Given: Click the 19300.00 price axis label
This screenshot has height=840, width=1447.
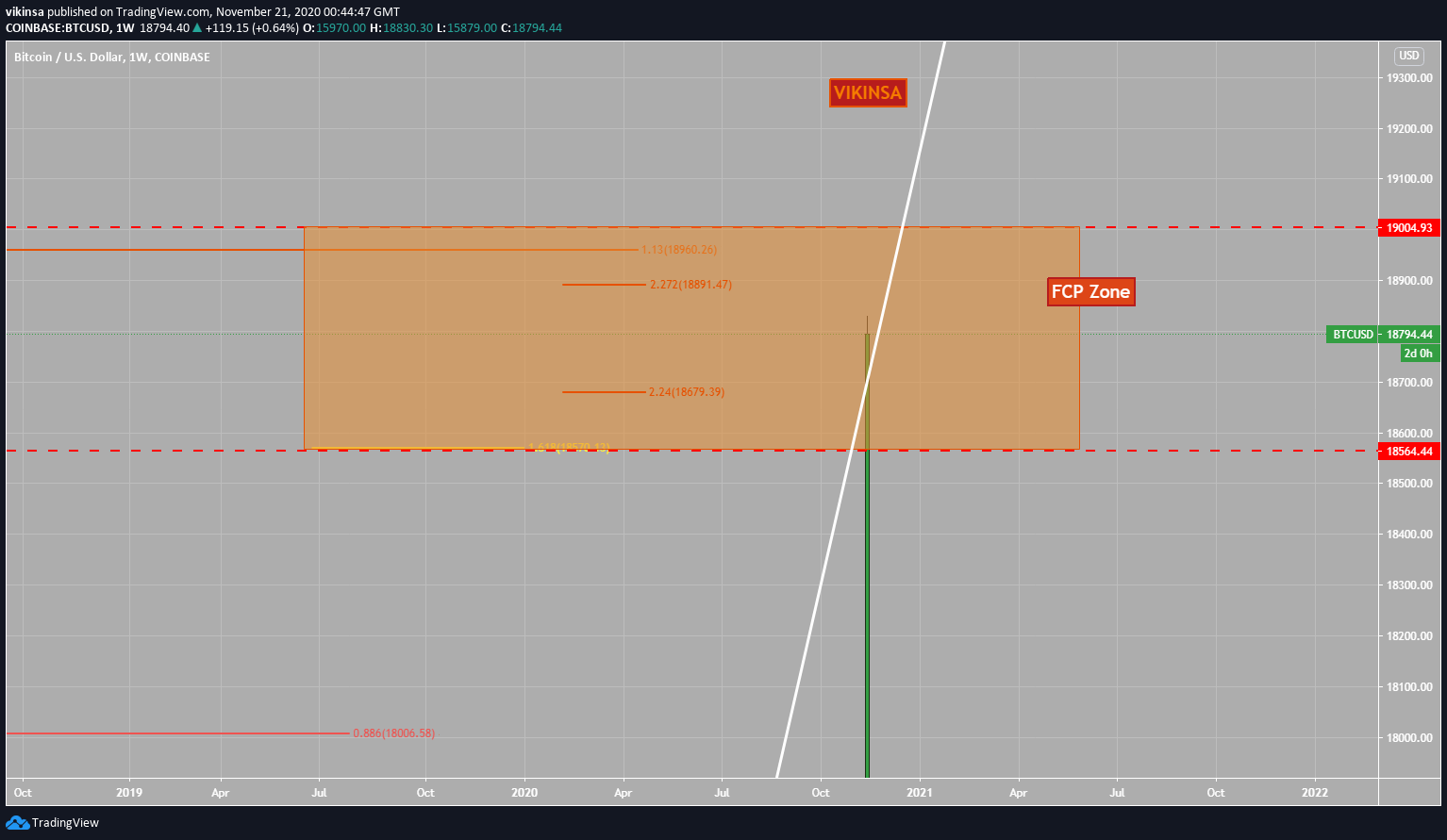Looking at the screenshot, I should pyautogui.click(x=1409, y=77).
